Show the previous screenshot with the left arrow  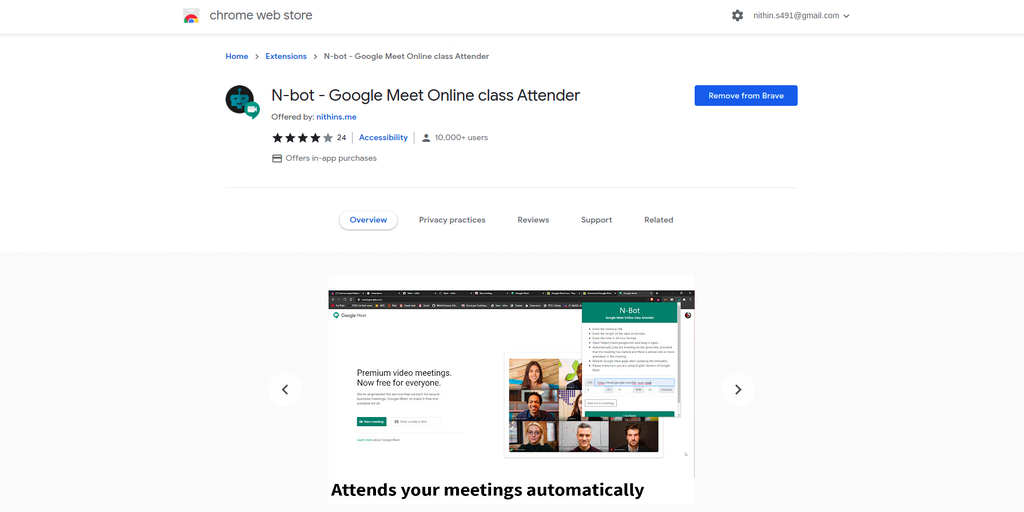[x=285, y=390]
